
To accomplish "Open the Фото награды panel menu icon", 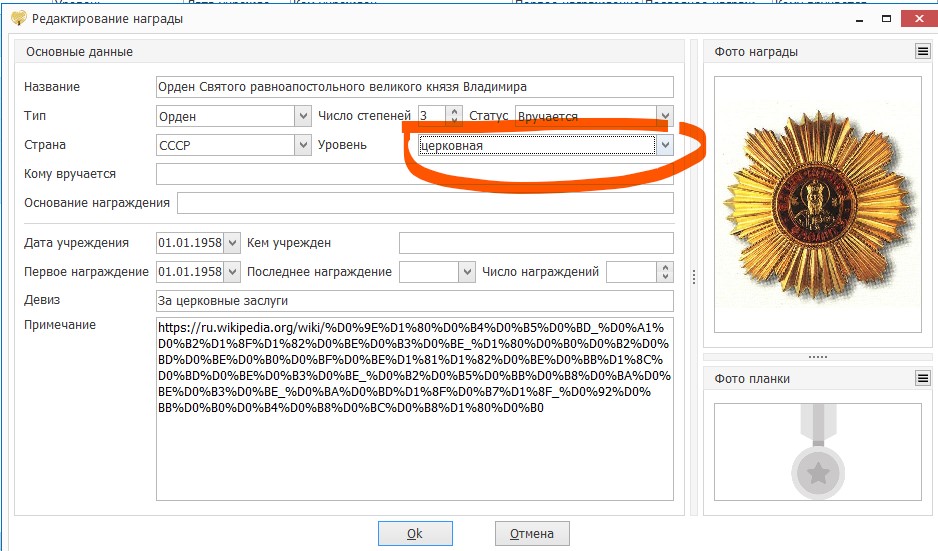I will (922, 51).
